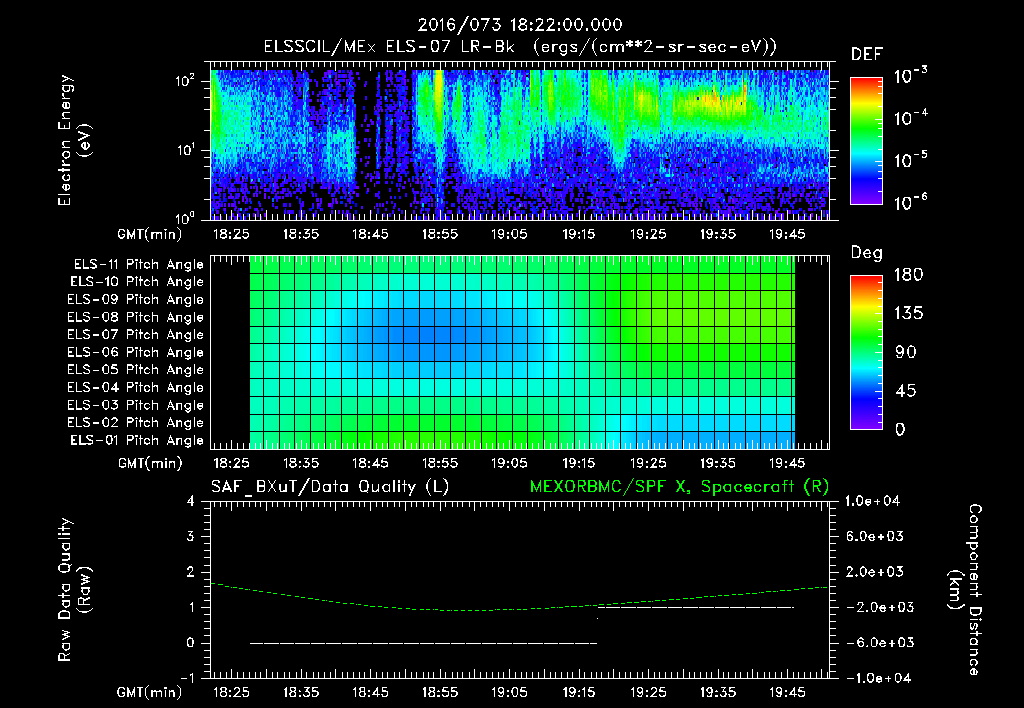Click the Deg pitch angle color bar
This screenshot has height=708, width=1024.
click(x=866, y=352)
